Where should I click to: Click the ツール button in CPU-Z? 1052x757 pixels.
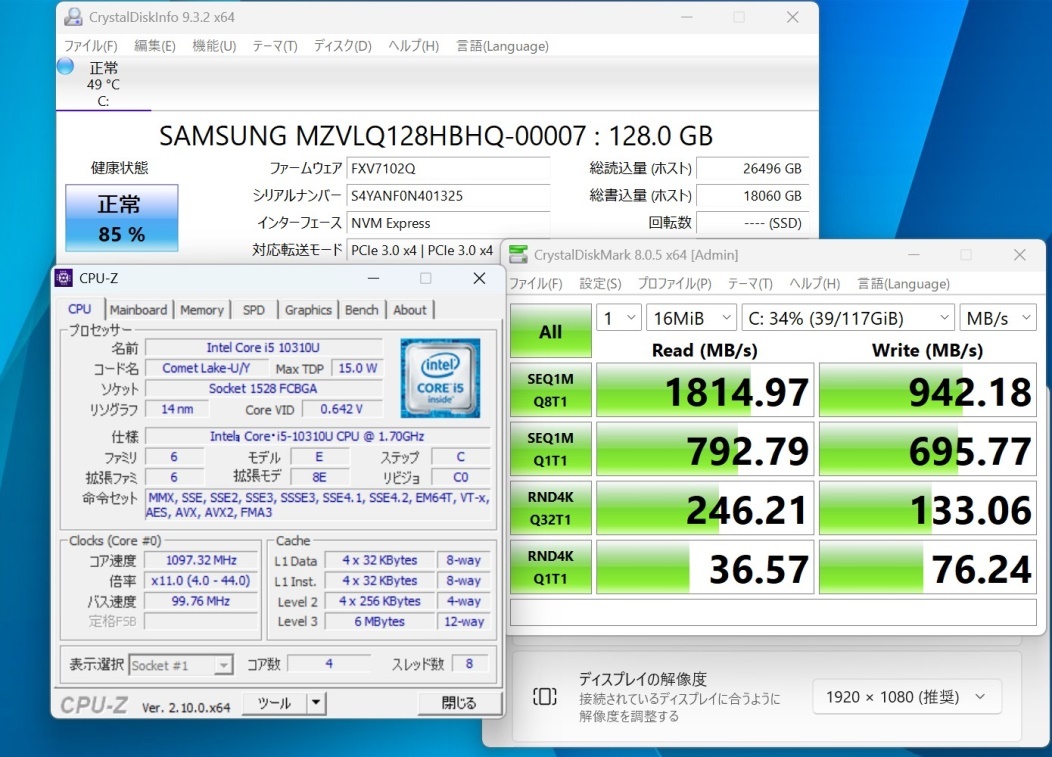pyautogui.click(x=274, y=703)
